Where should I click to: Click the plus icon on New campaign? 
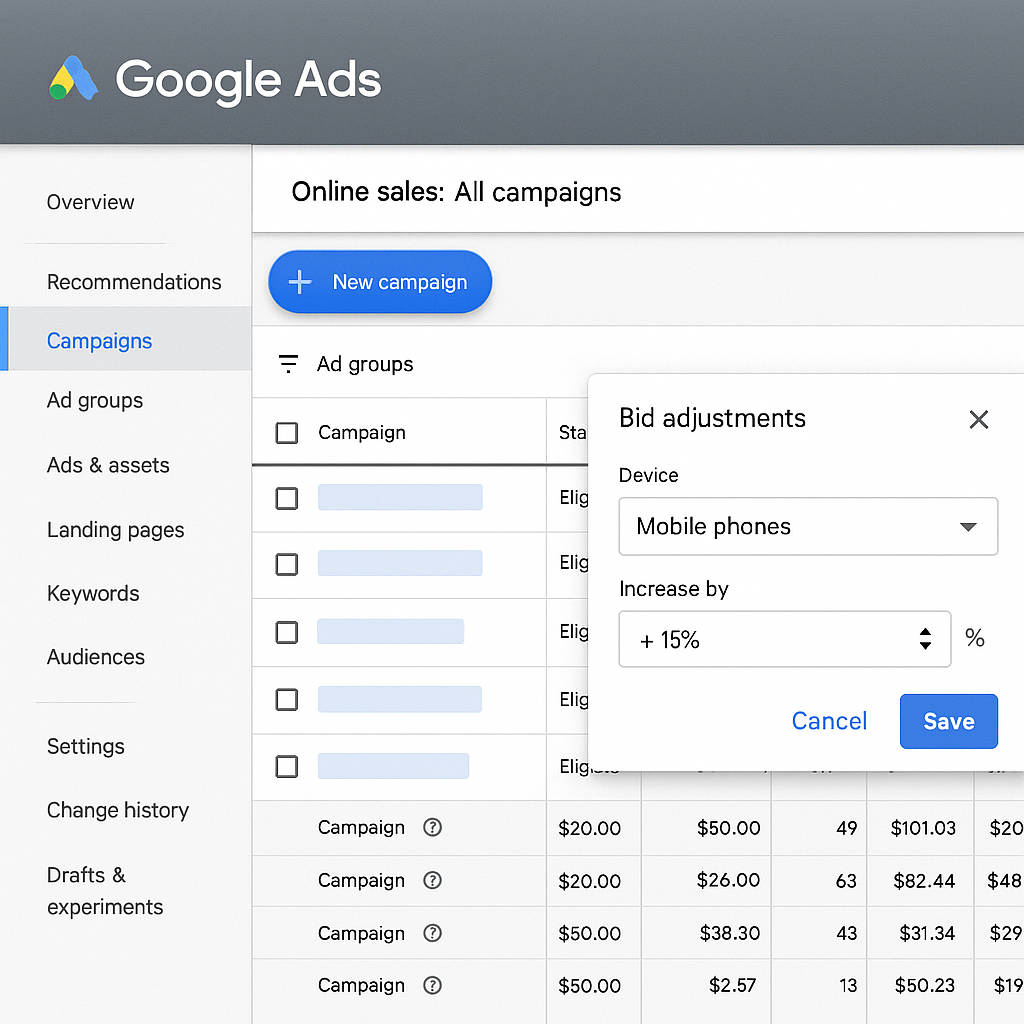(x=300, y=282)
